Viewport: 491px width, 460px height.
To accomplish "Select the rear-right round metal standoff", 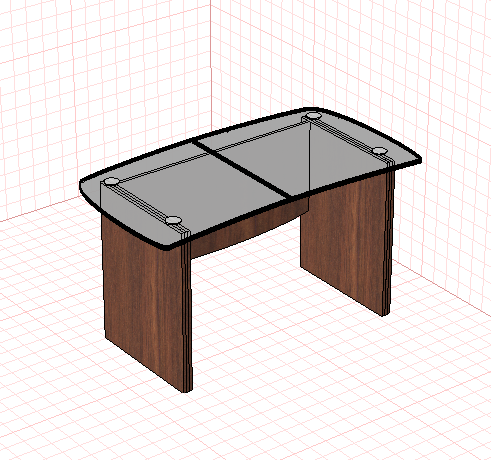I will pyautogui.click(x=313, y=116).
